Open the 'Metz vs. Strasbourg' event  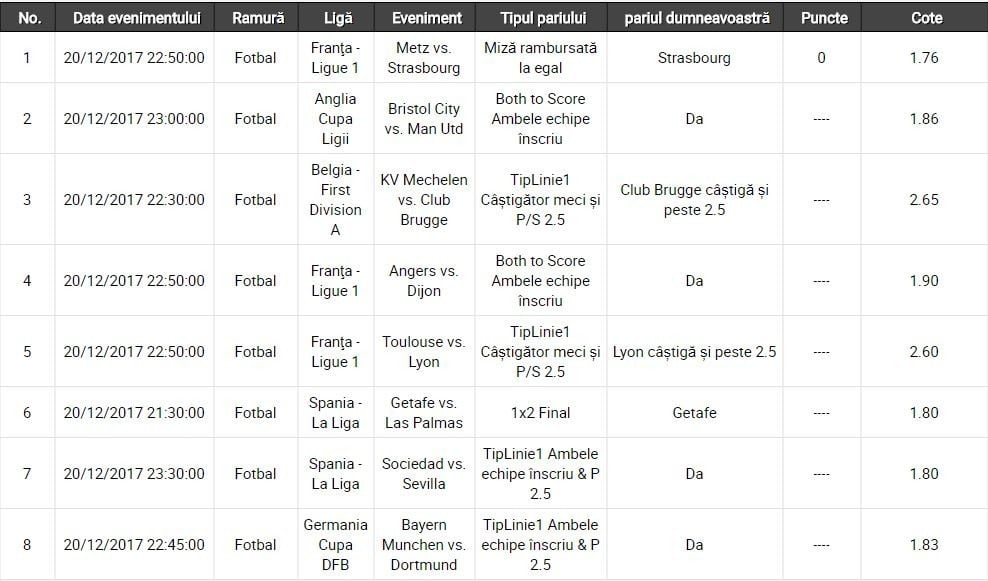pos(425,58)
